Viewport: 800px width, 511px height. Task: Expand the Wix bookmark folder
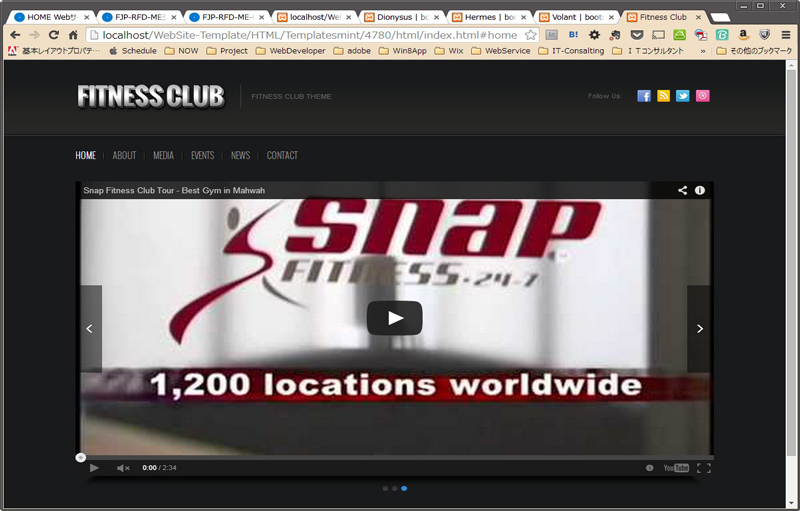[x=449, y=51]
